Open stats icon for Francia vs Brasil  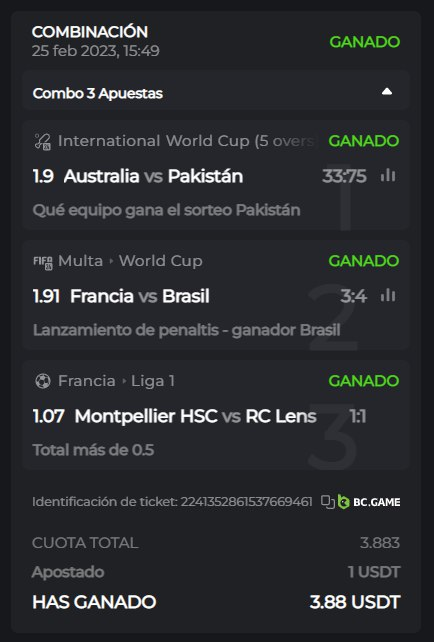[x=388, y=296]
